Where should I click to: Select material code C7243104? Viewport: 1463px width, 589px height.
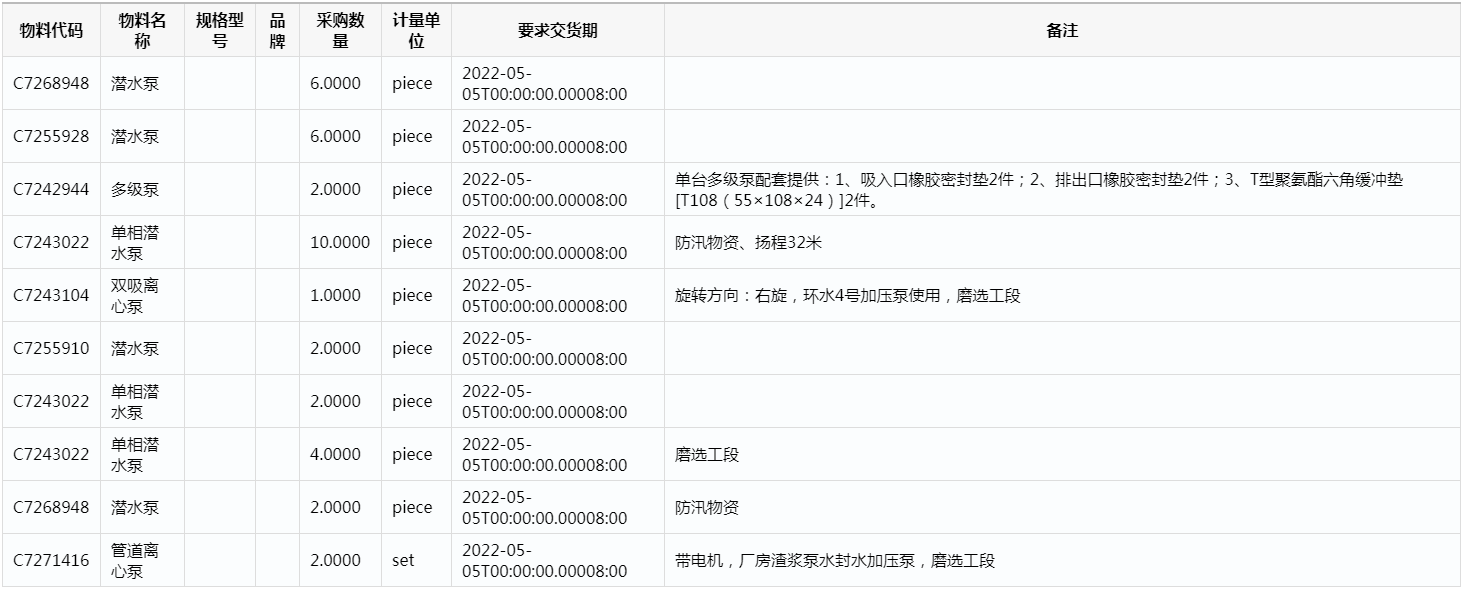click(51, 295)
